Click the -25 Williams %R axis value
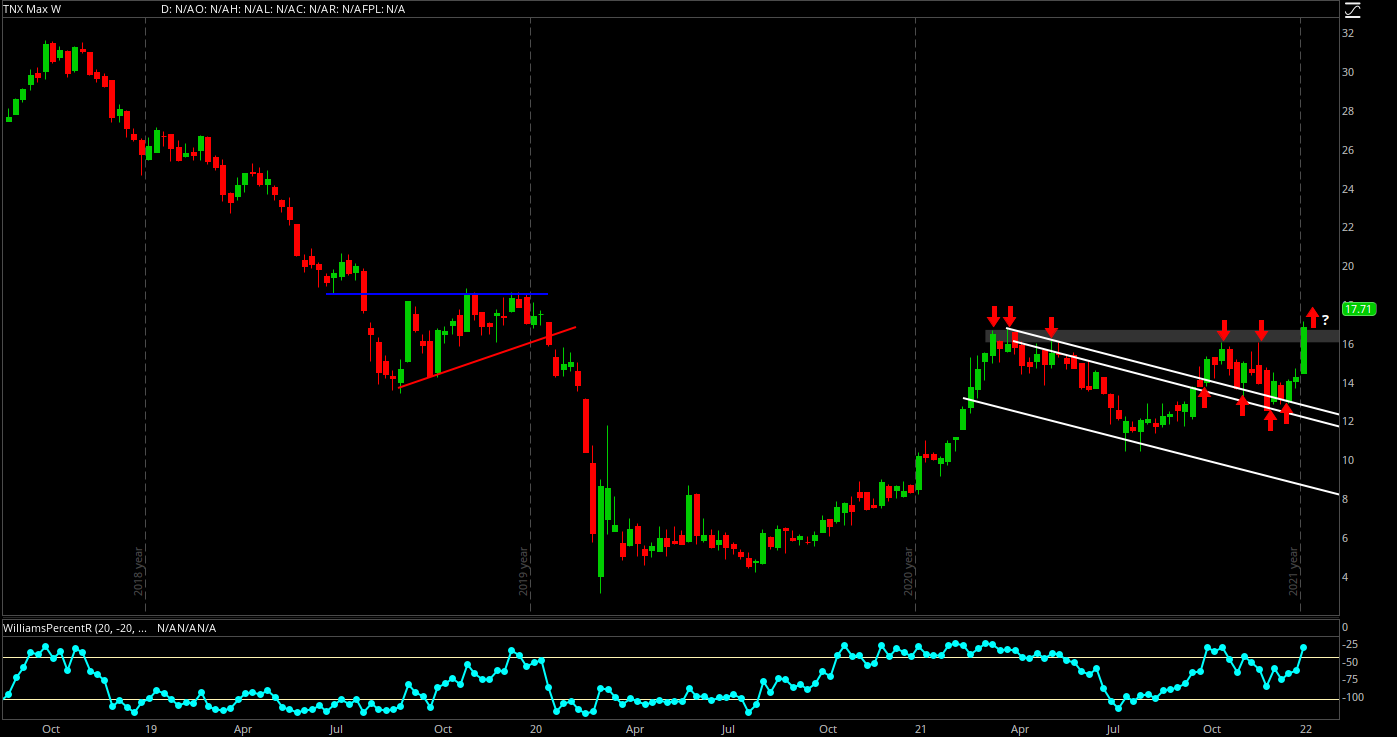The width and height of the screenshot is (1397, 737). (1351, 646)
